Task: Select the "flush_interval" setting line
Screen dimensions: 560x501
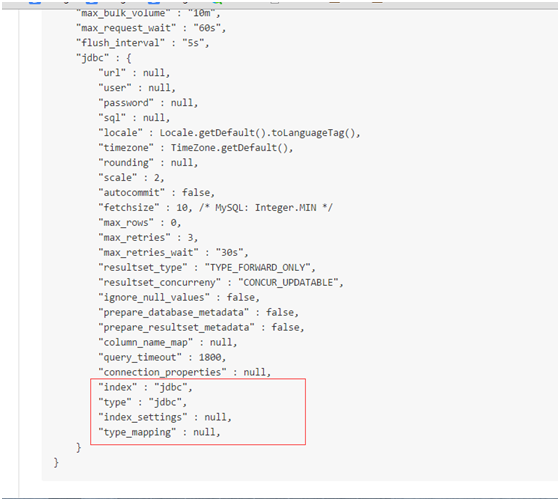Action: (142, 43)
